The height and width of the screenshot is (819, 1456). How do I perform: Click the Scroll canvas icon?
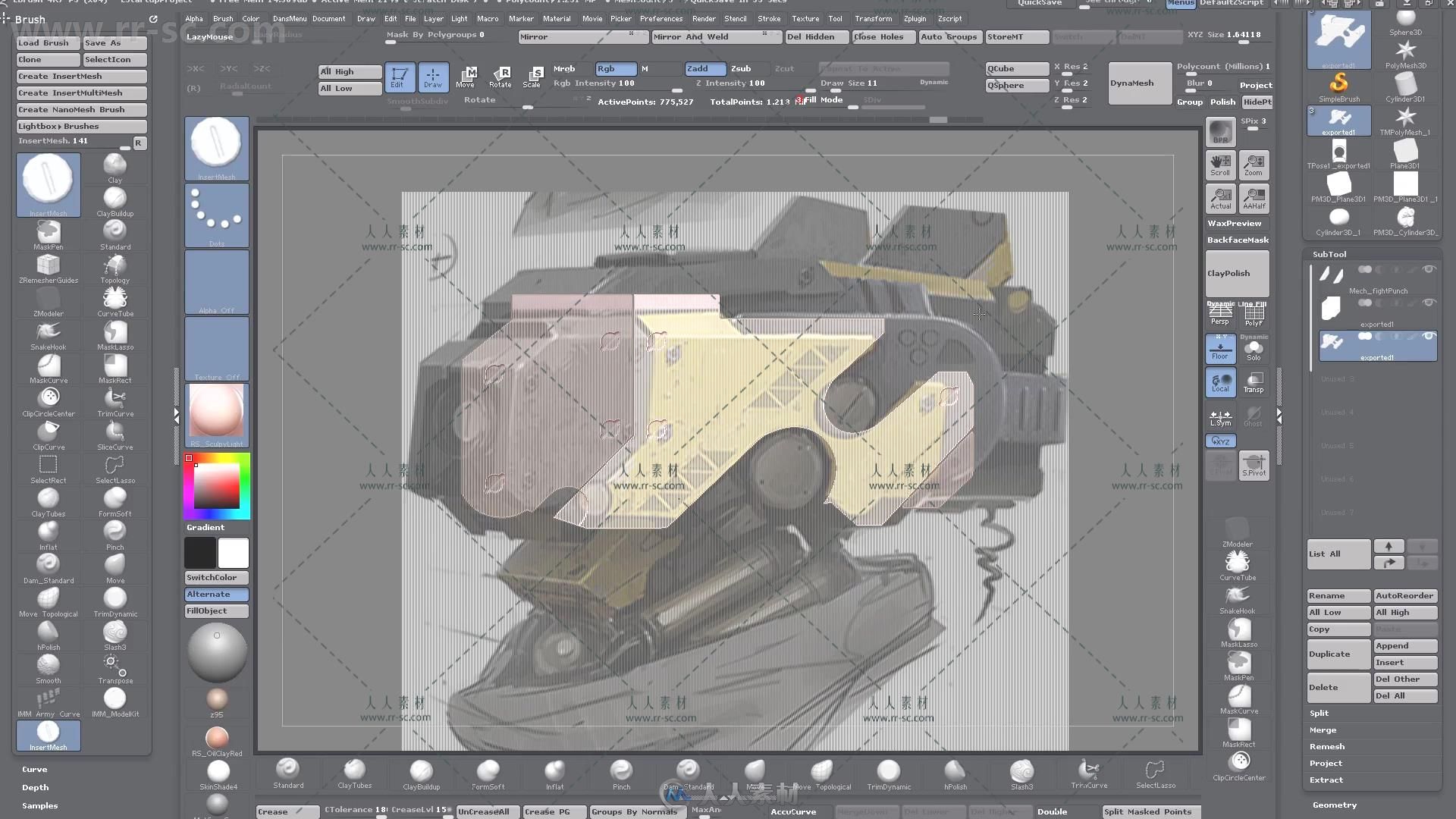coord(1220,165)
